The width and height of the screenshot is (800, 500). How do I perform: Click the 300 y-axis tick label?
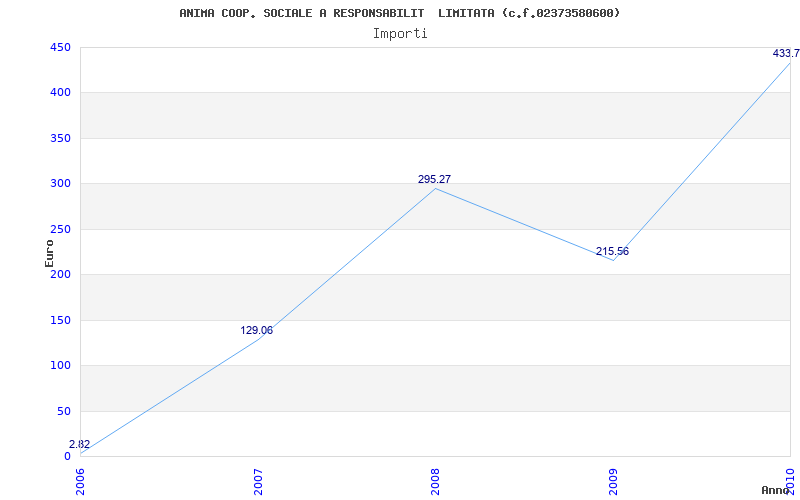pyautogui.click(x=60, y=184)
